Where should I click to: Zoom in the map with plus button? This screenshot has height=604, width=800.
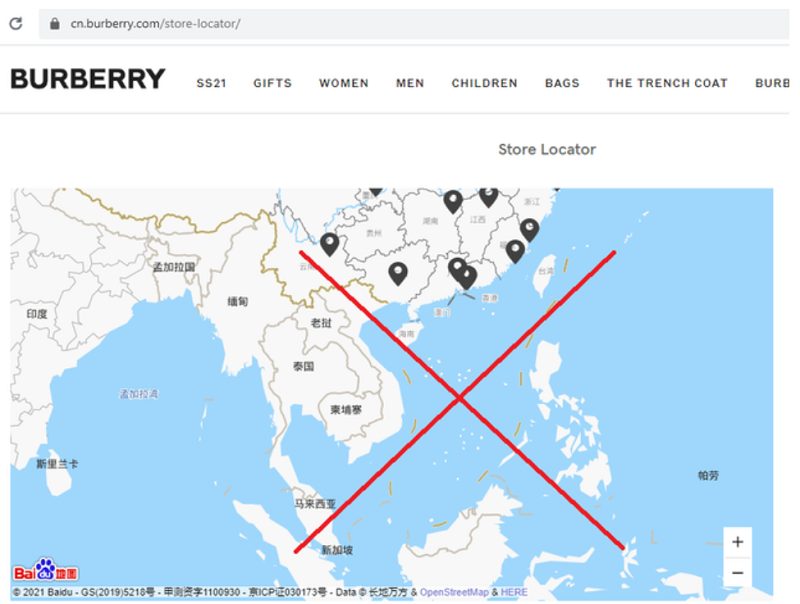coord(737,542)
